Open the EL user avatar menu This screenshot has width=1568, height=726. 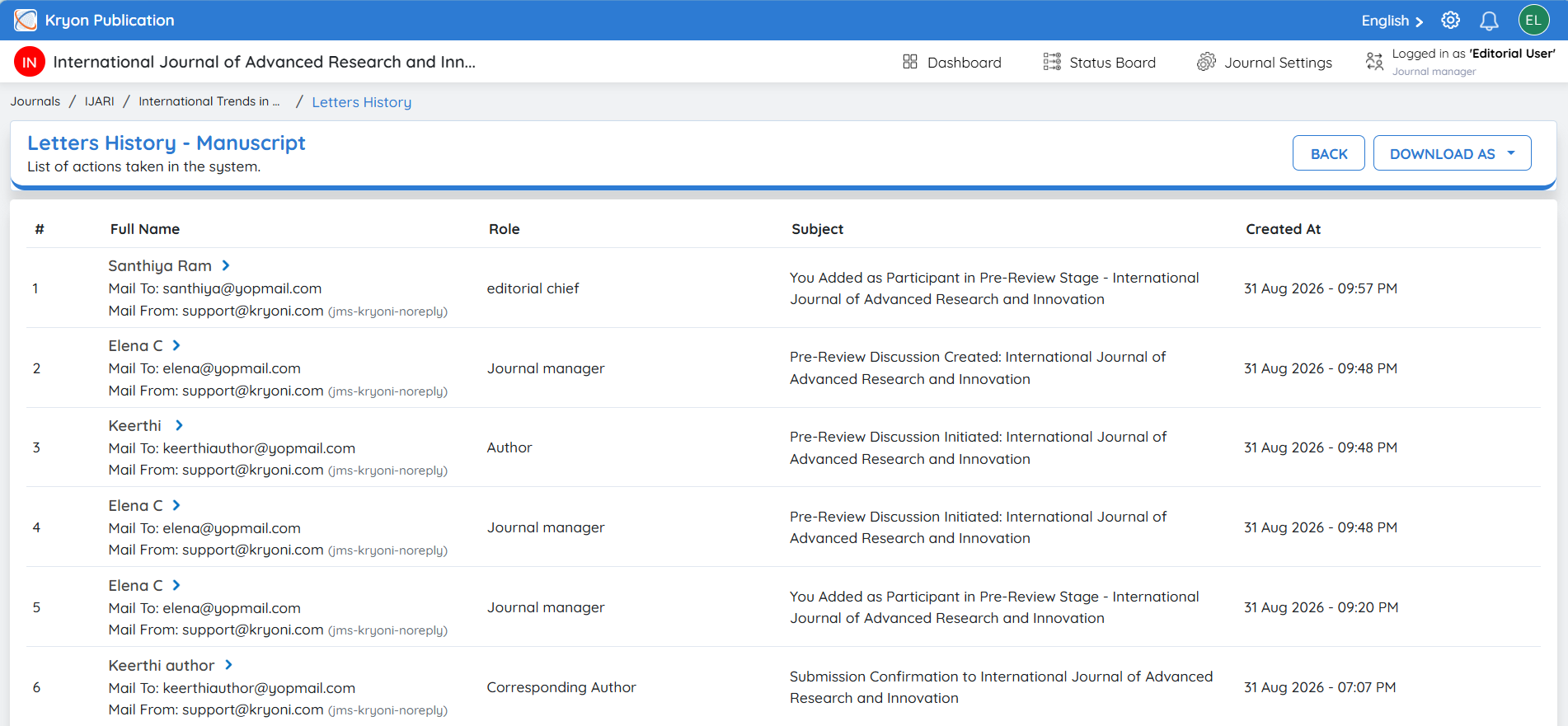(1533, 21)
